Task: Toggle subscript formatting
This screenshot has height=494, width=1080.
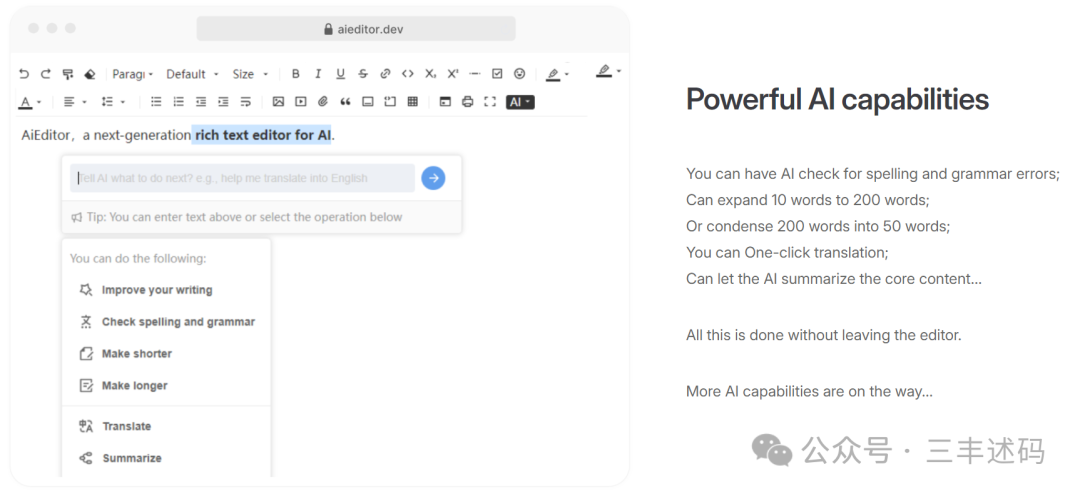Action: click(430, 74)
